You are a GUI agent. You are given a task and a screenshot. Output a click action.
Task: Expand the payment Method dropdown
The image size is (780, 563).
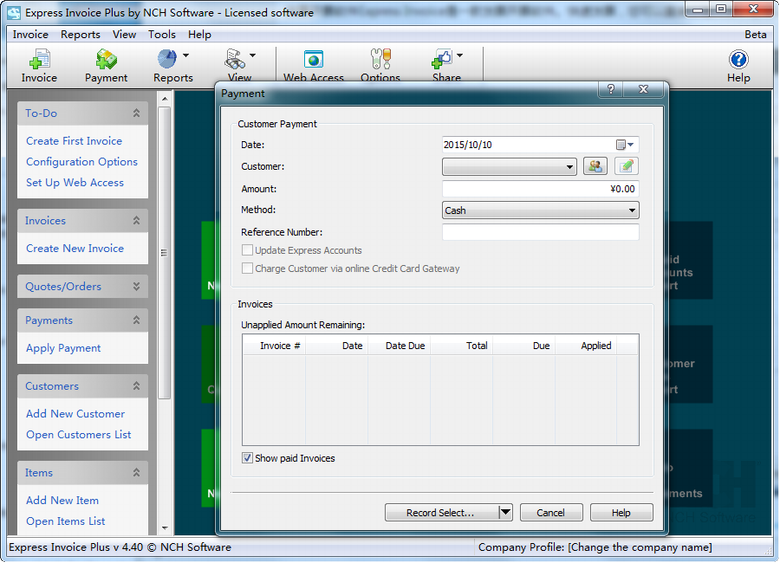coord(632,211)
